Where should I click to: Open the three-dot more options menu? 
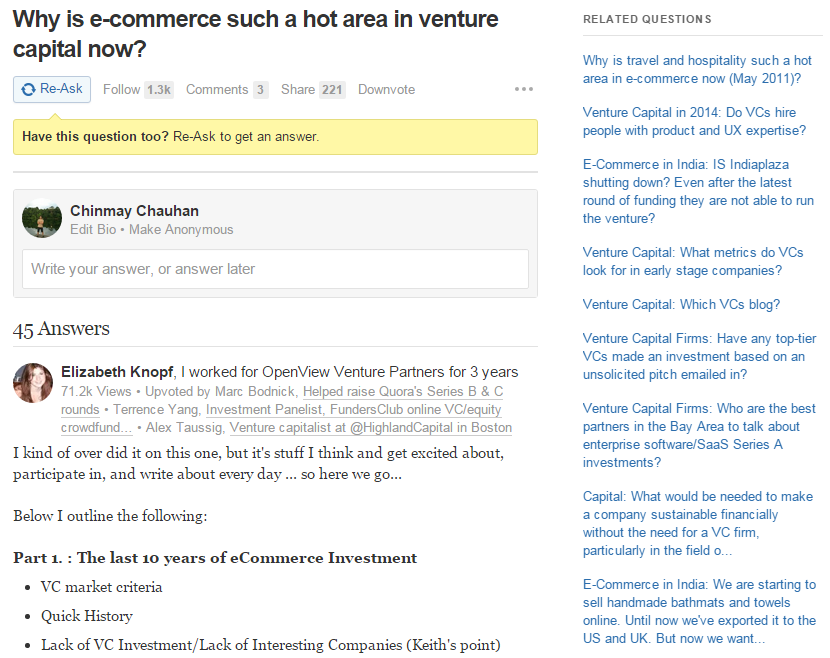524,89
